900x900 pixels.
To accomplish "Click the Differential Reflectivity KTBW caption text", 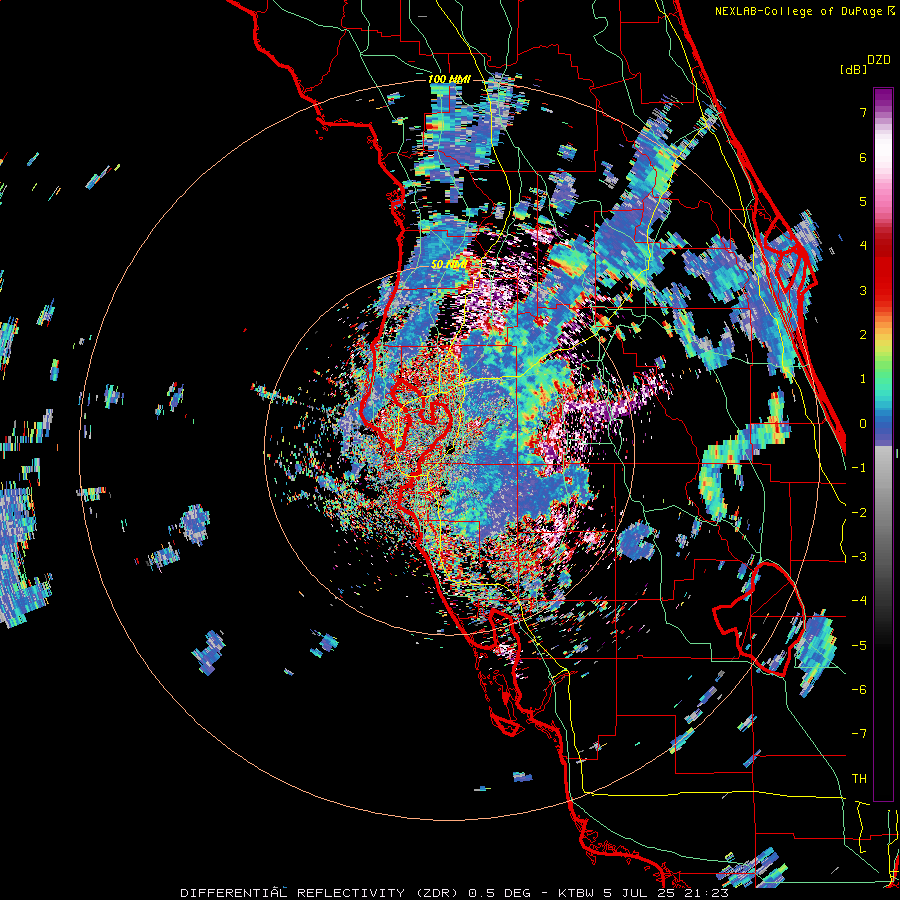I will tap(455, 893).
